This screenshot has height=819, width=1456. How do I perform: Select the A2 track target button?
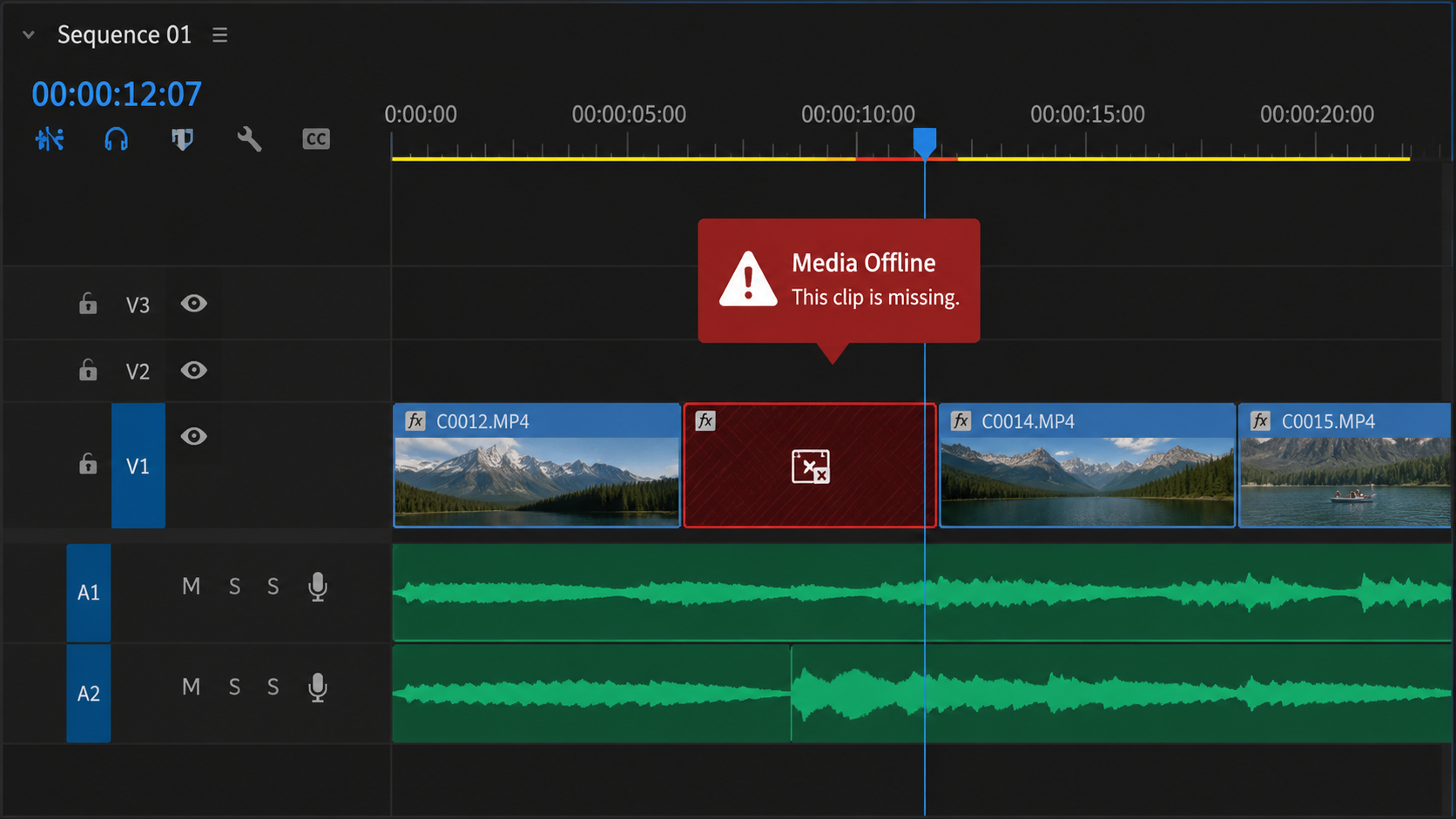(x=89, y=694)
